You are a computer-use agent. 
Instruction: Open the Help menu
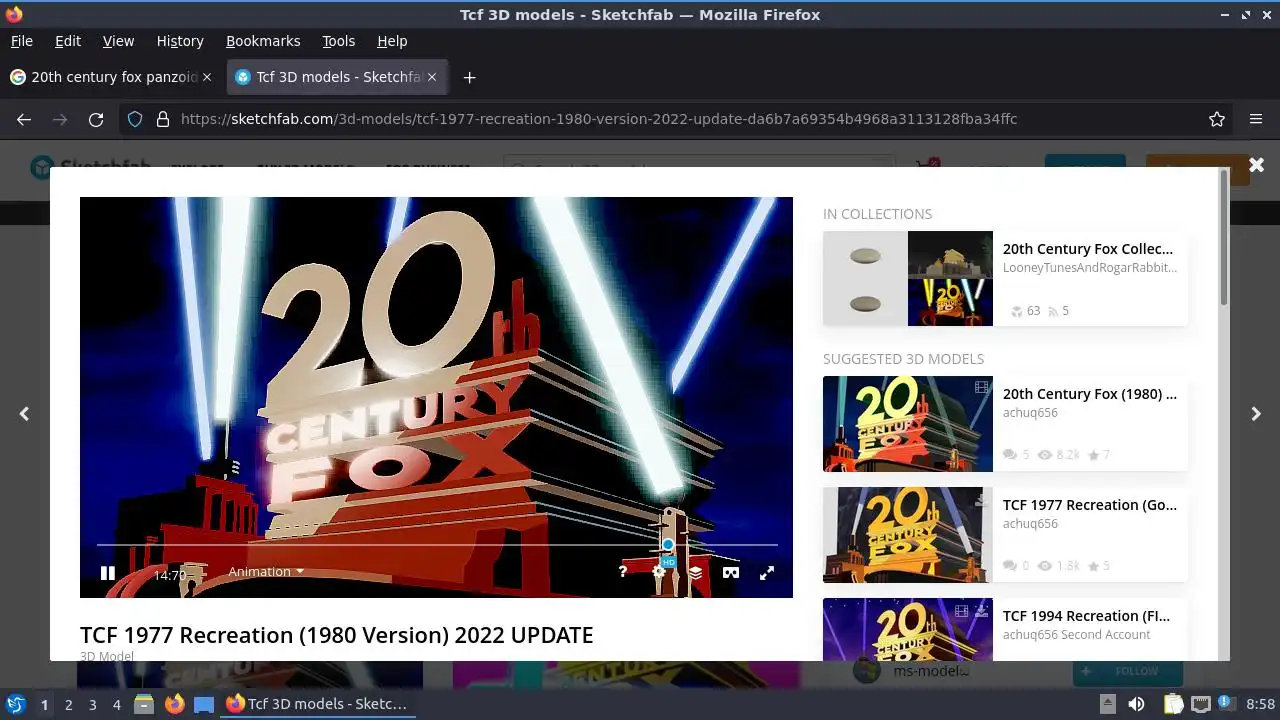(392, 41)
